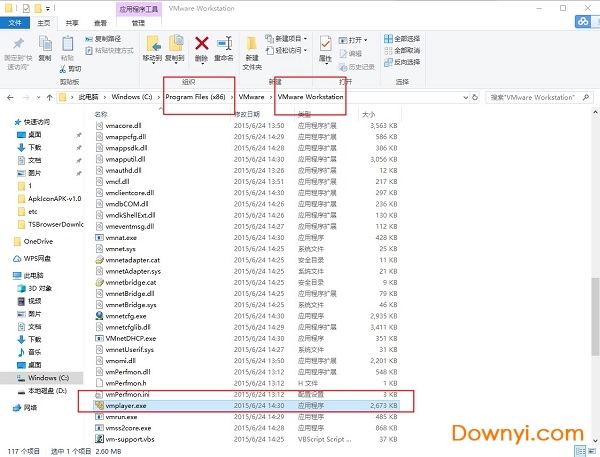600x457 pixels.
Task: Click the up one level arrow
Action: click(x=49, y=98)
